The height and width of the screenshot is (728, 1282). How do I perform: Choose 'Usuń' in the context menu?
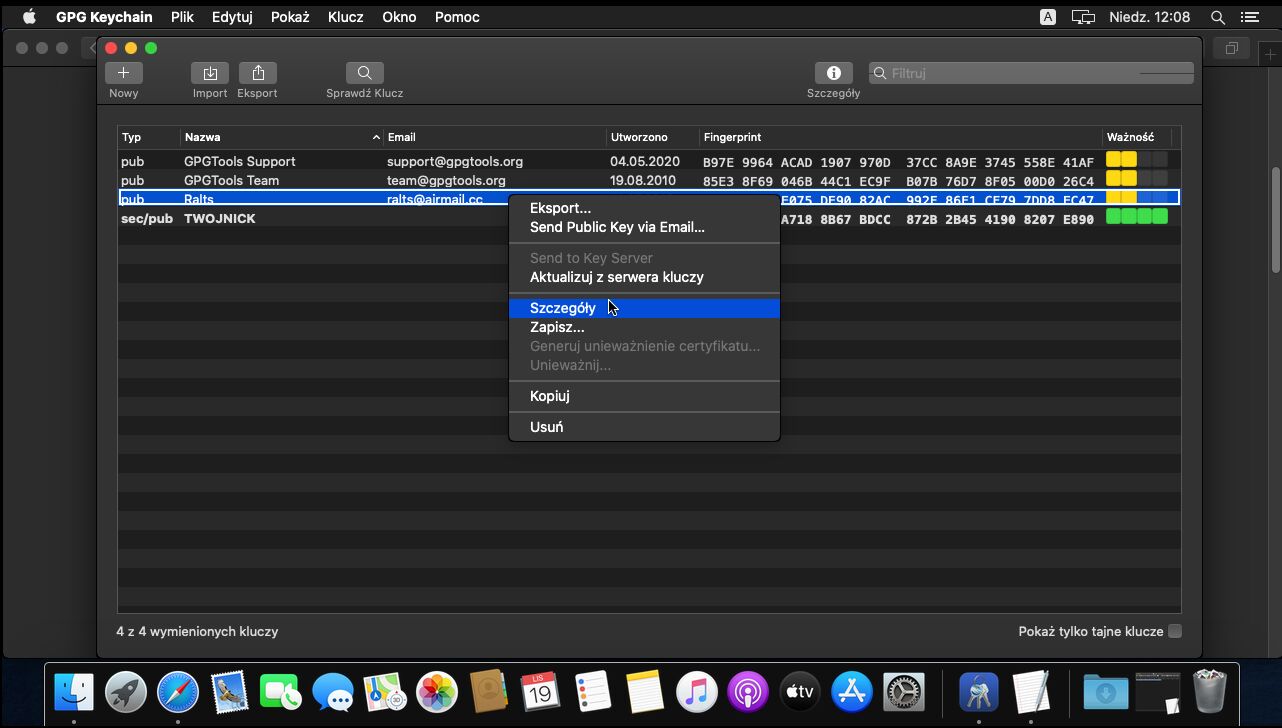[546, 427]
